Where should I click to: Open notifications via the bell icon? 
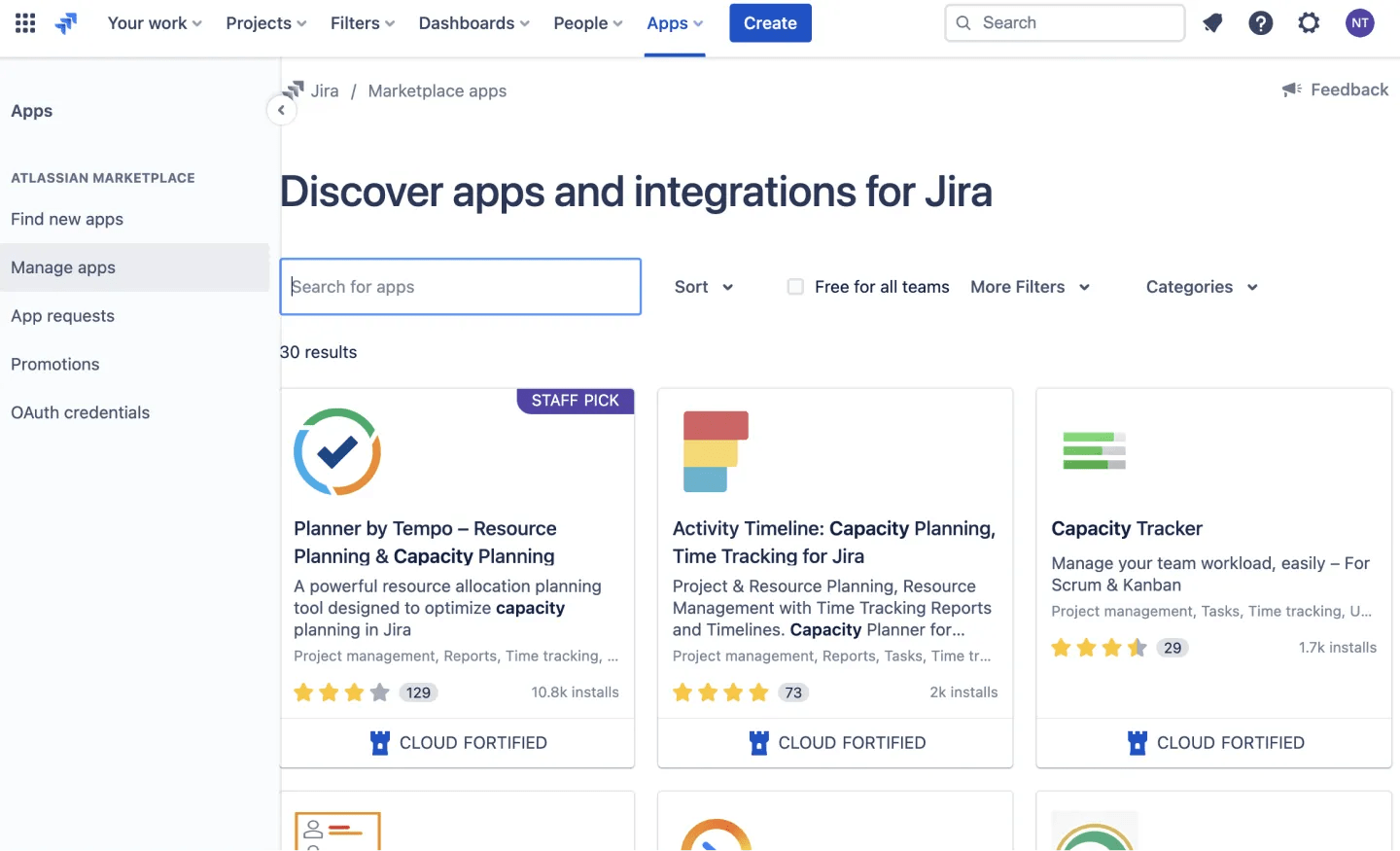[1212, 22]
